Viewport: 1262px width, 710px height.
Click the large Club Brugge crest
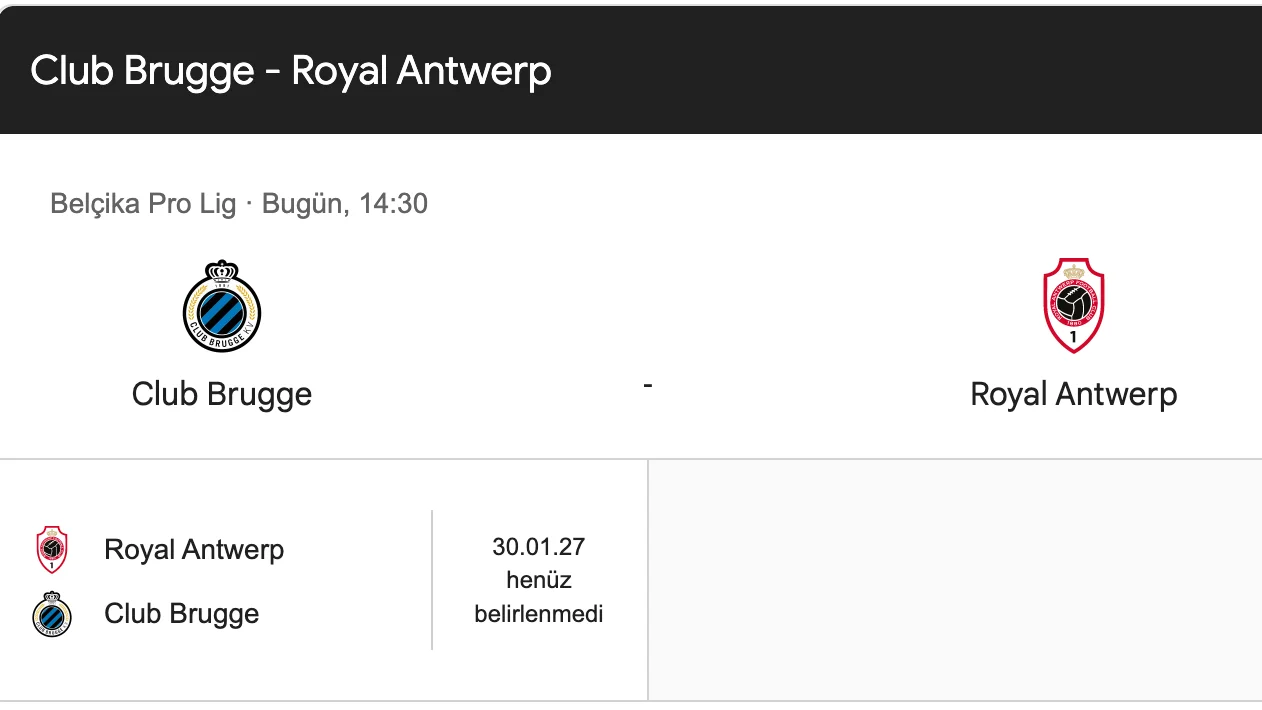tap(222, 306)
